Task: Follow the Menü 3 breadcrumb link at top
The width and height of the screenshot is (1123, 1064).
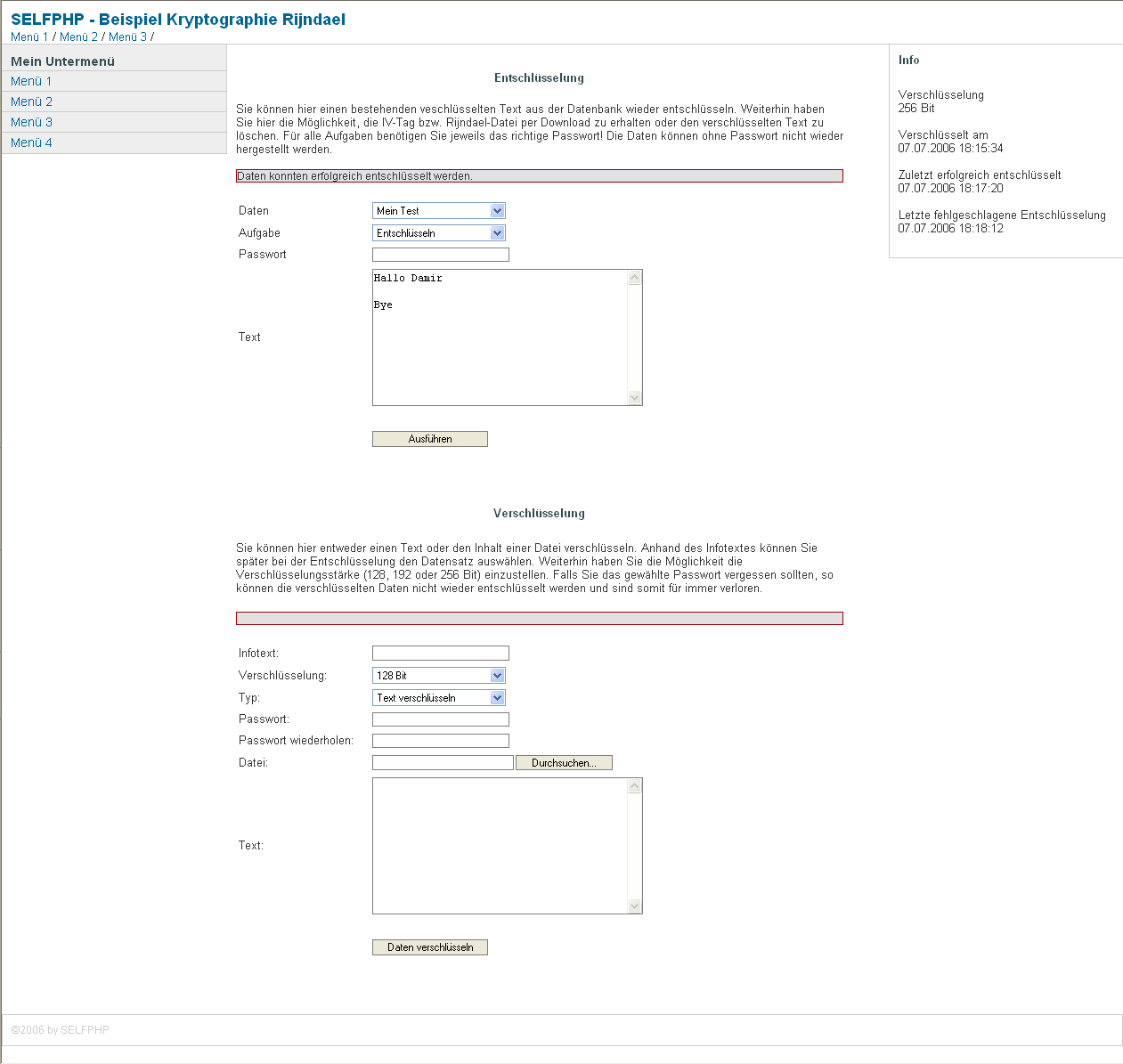Action: 127,37
